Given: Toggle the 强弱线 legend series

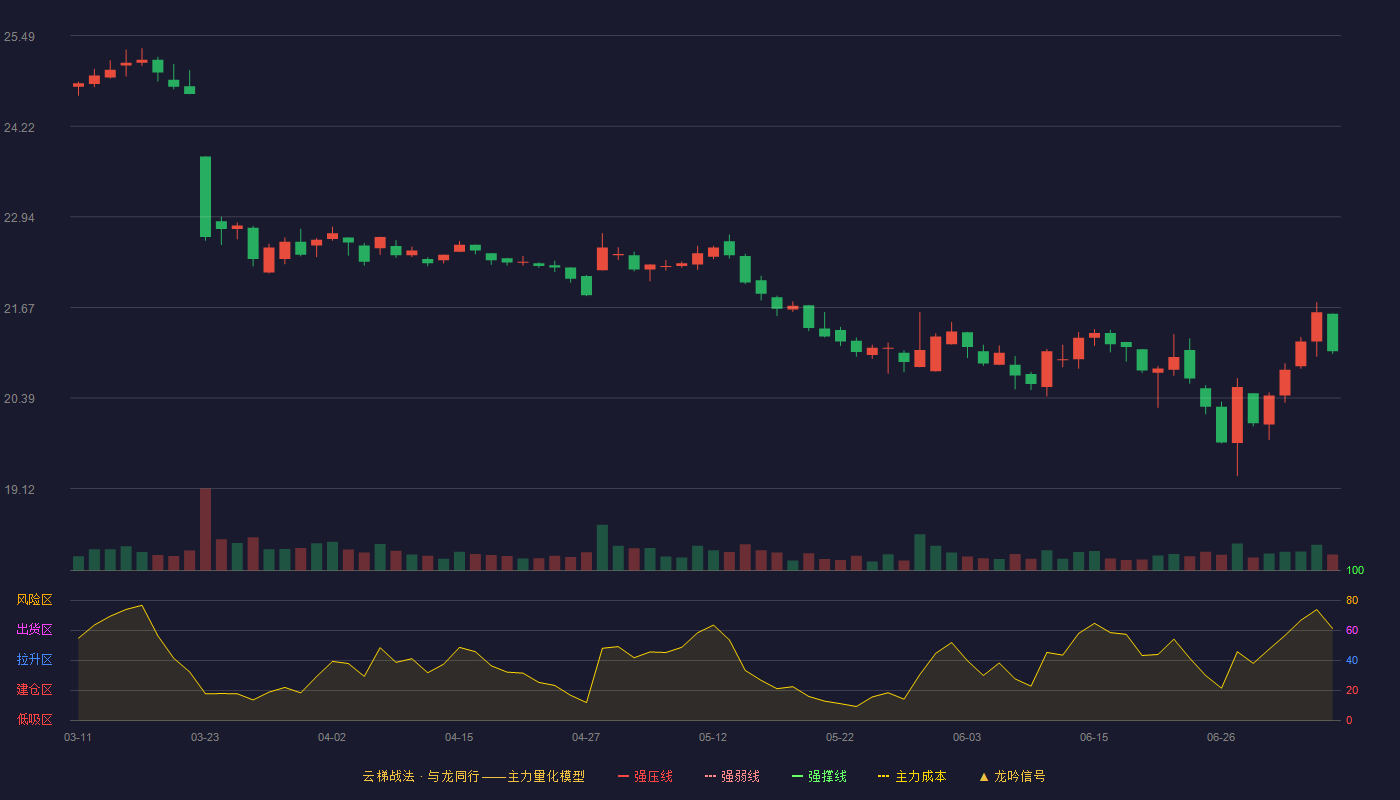Looking at the screenshot, I should (732, 776).
